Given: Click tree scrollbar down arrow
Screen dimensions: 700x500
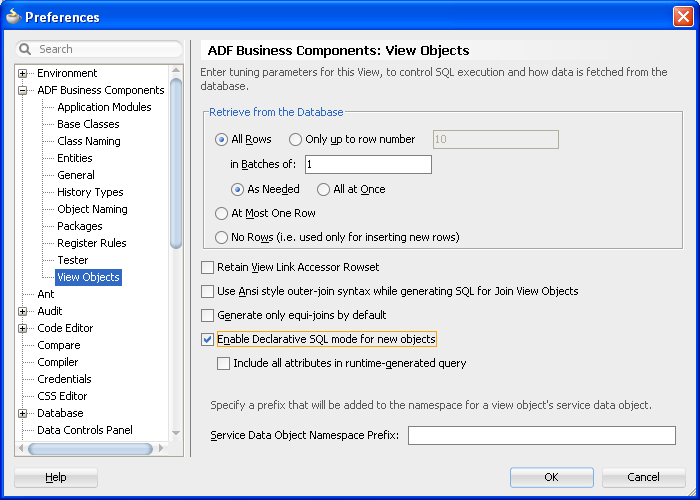Looking at the screenshot, I should [x=176, y=433].
